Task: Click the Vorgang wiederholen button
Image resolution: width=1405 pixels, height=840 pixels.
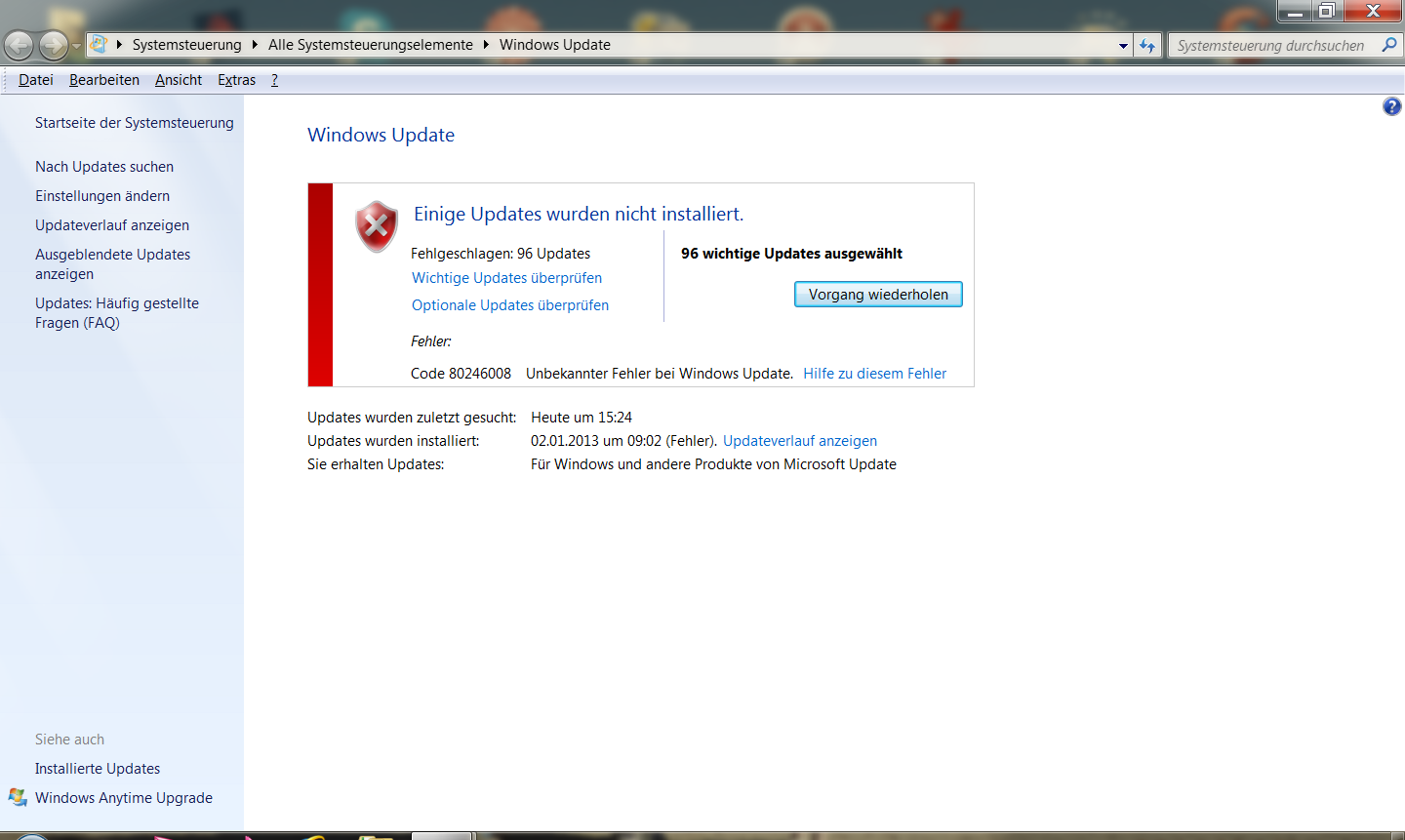Action: coord(878,295)
